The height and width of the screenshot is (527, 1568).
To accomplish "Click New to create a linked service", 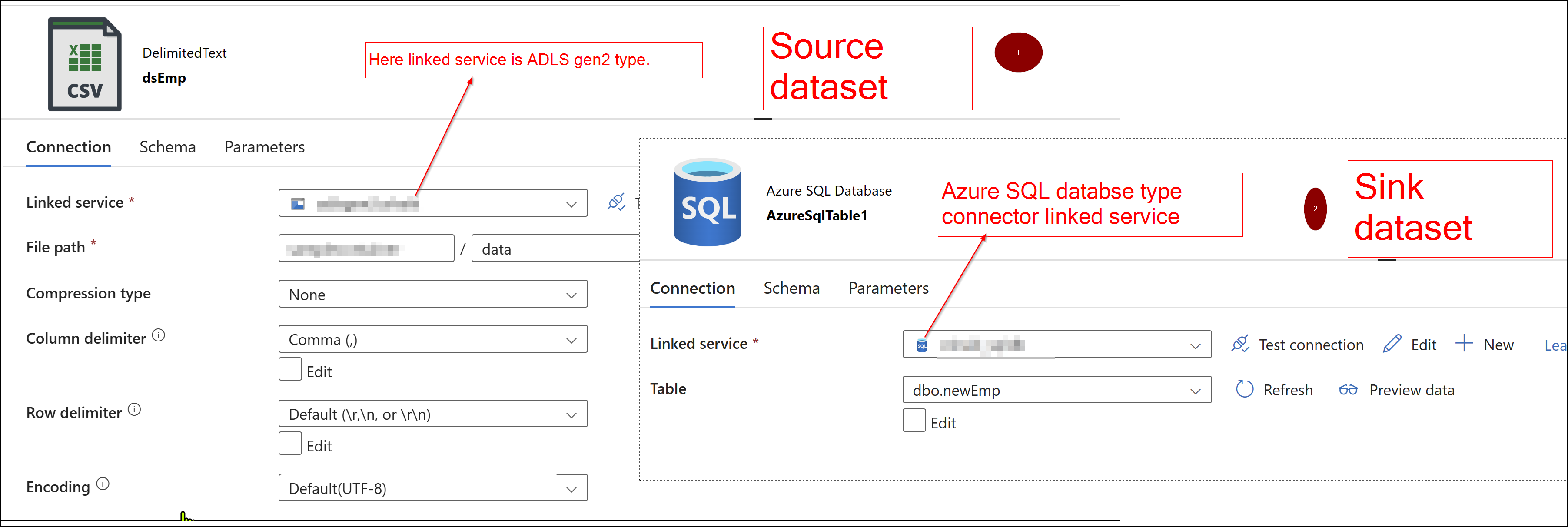I will 1486,344.
